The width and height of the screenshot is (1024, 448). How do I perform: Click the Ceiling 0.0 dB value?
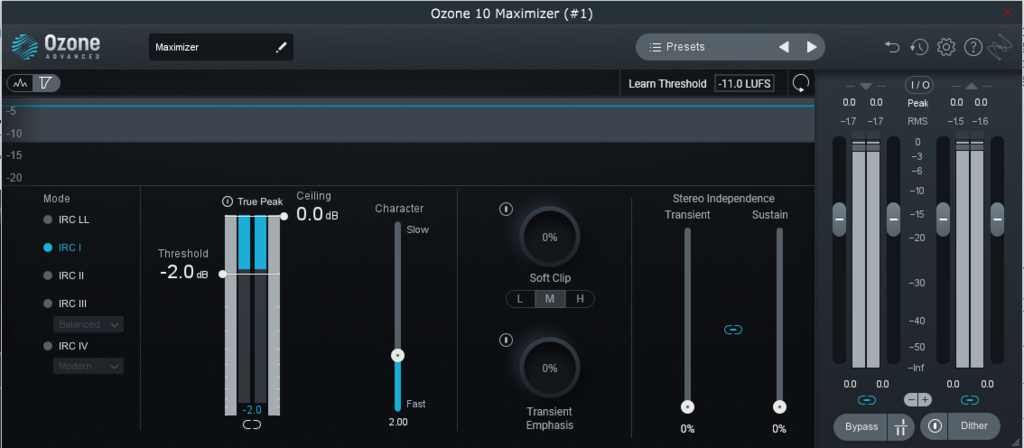click(317, 214)
